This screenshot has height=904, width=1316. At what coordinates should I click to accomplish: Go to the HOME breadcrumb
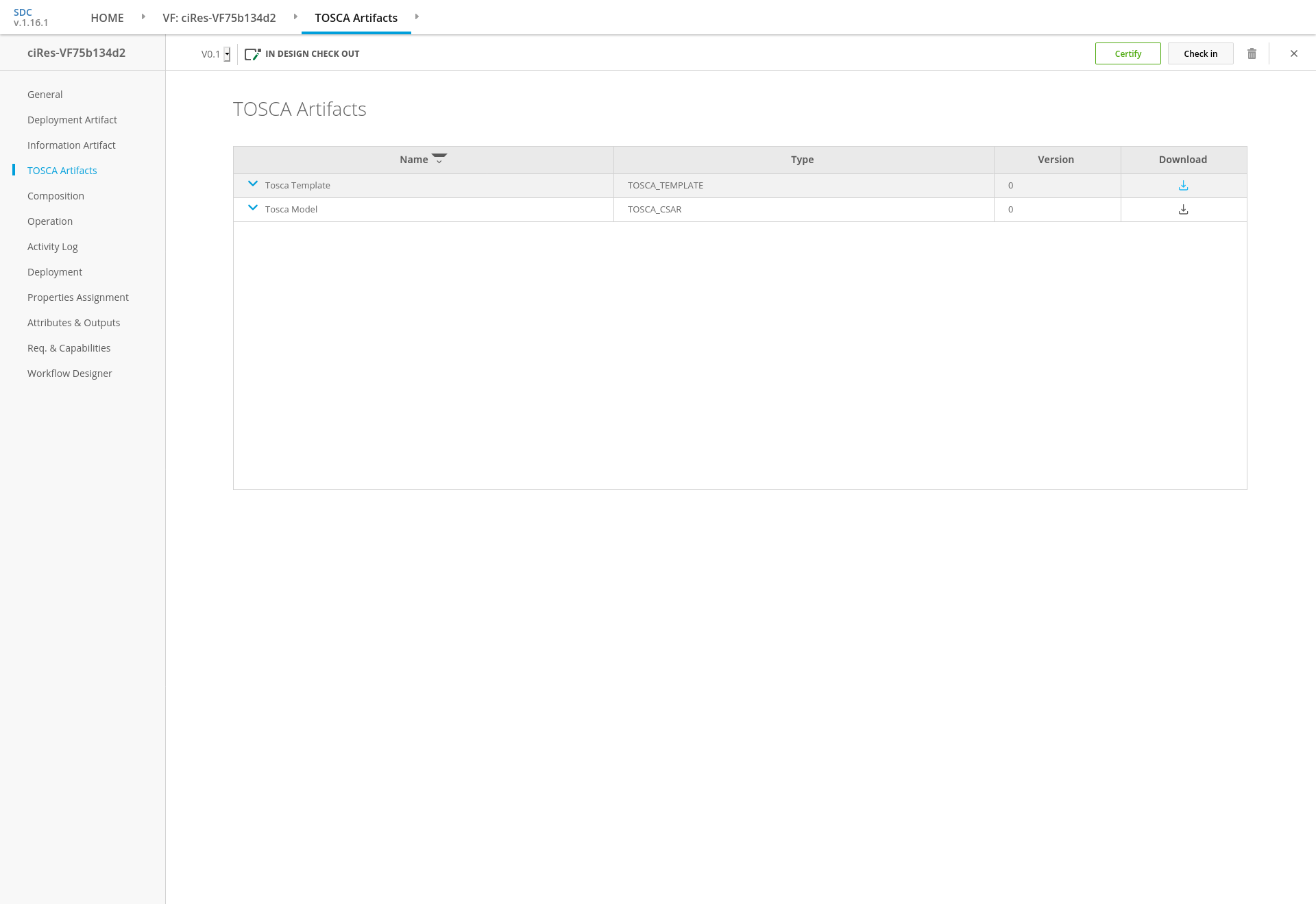107,18
